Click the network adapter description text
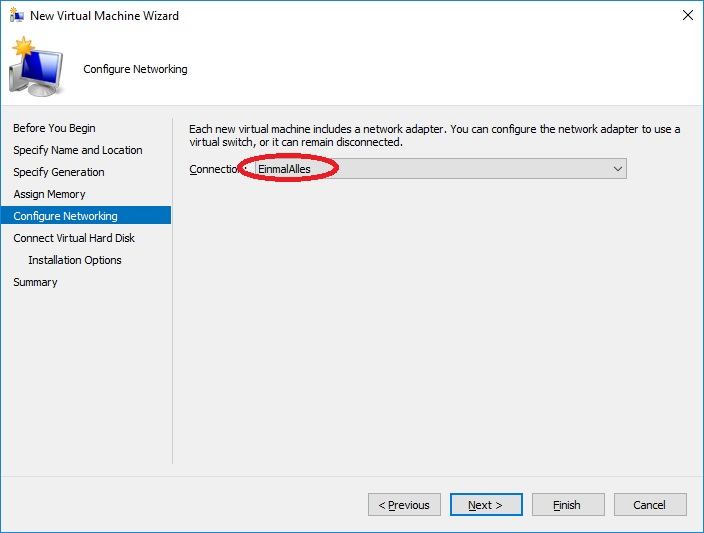This screenshot has height=533, width=704. pyautogui.click(x=434, y=136)
